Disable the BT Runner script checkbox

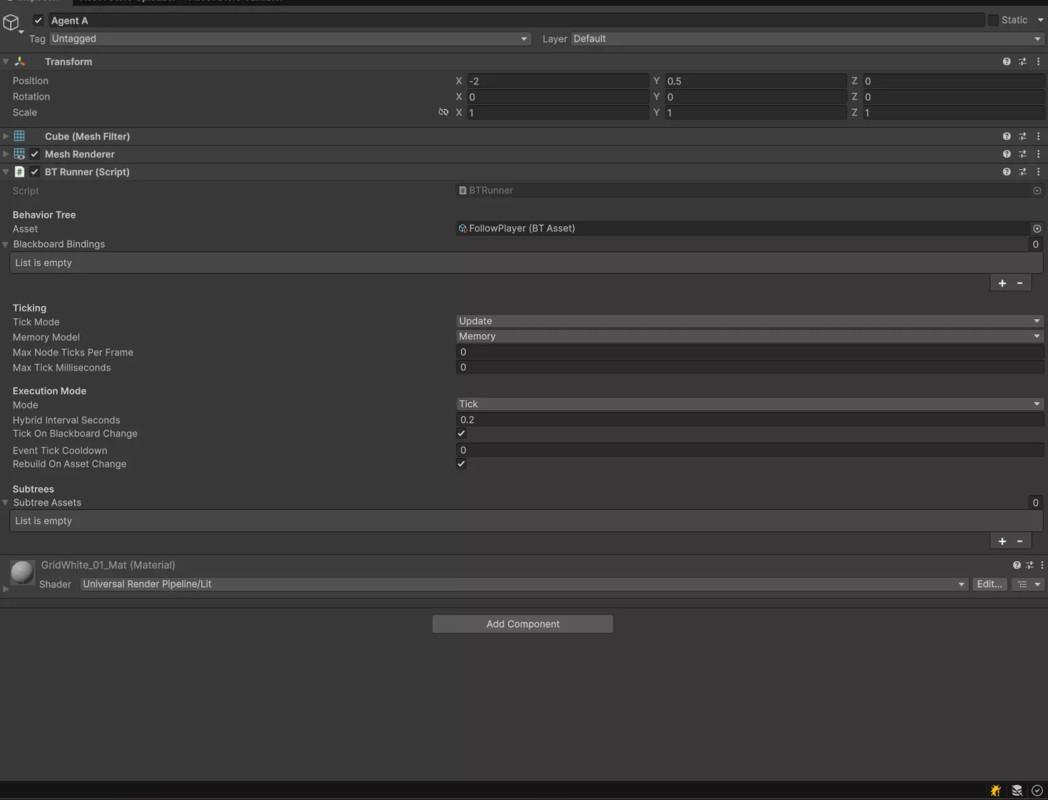click(x=35, y=172)
